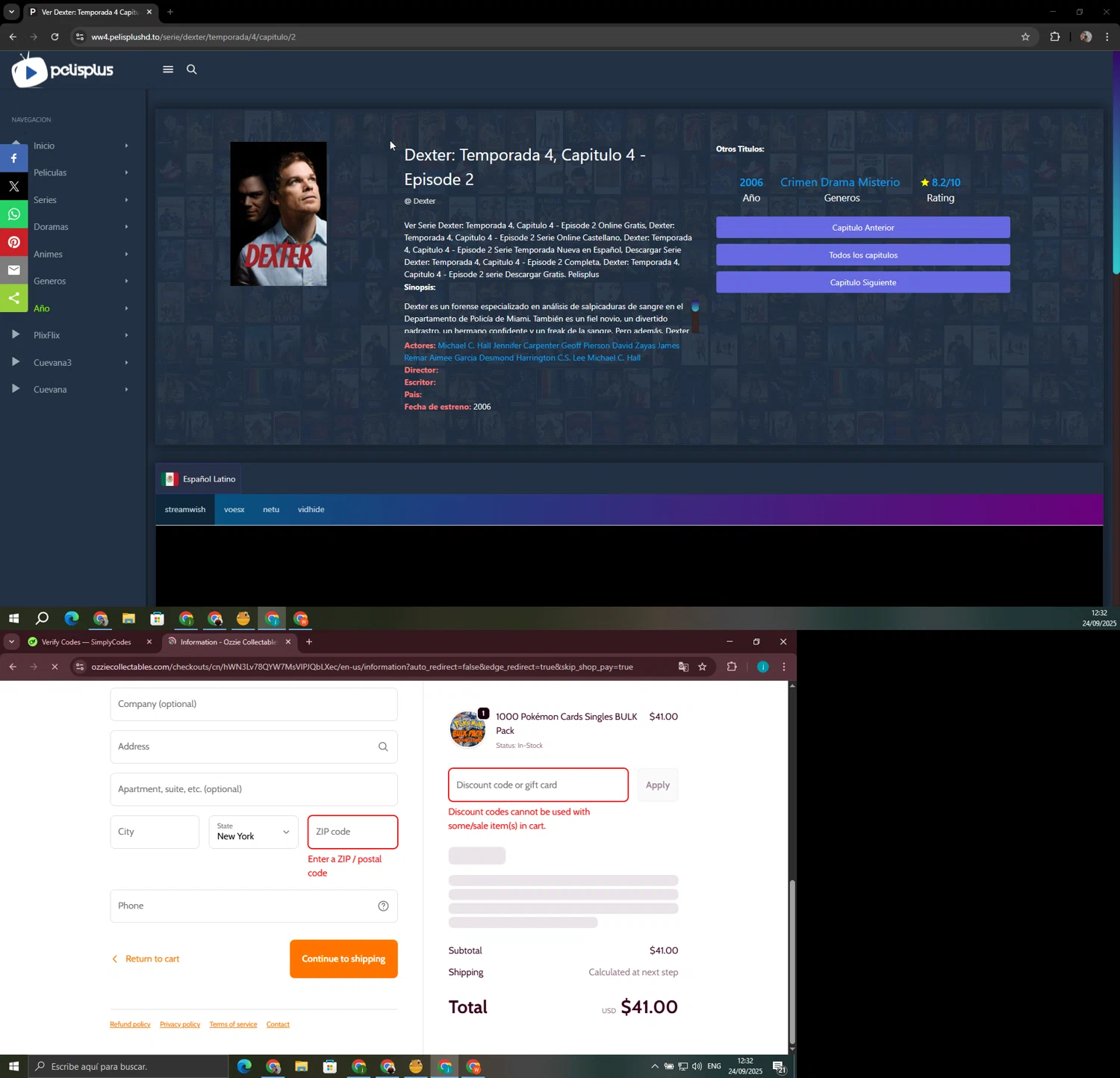Click the Return to cart link
This screenshot has height=1078, width=1120.
click(x=146, y=959)
